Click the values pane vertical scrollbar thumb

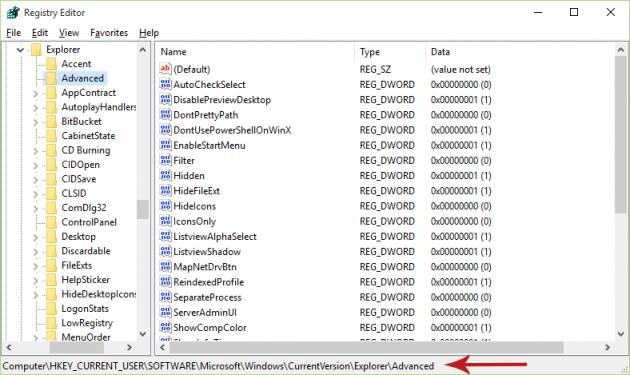click(620, 135)
